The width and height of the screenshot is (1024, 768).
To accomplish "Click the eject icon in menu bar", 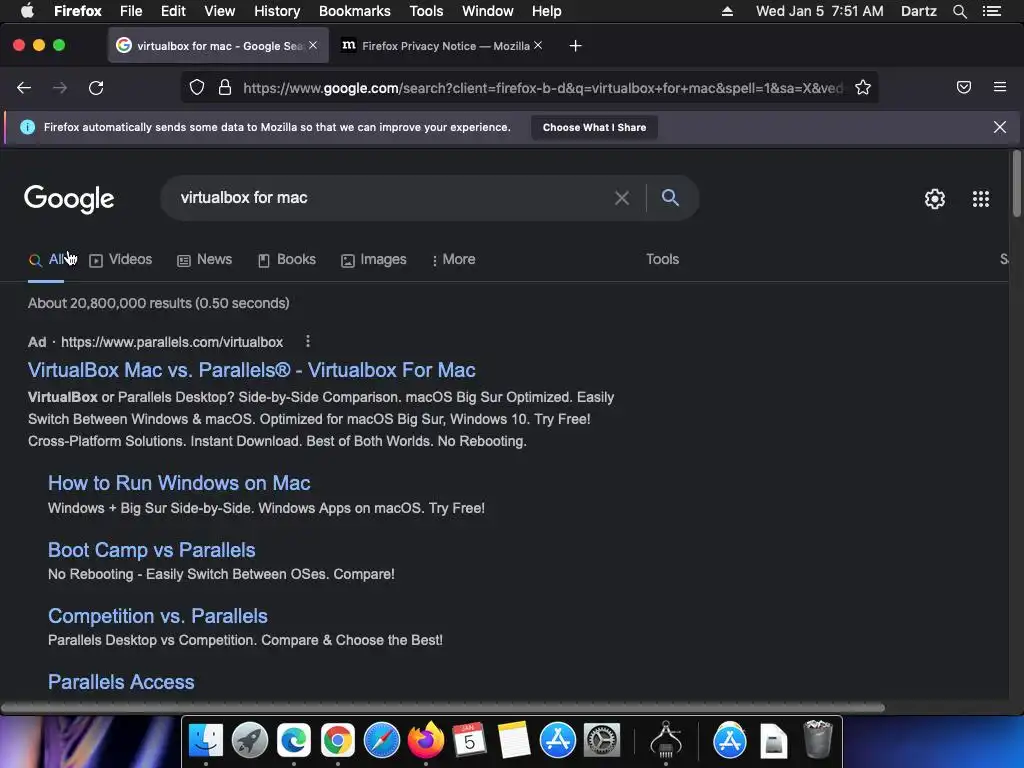I will click(727, 11).
